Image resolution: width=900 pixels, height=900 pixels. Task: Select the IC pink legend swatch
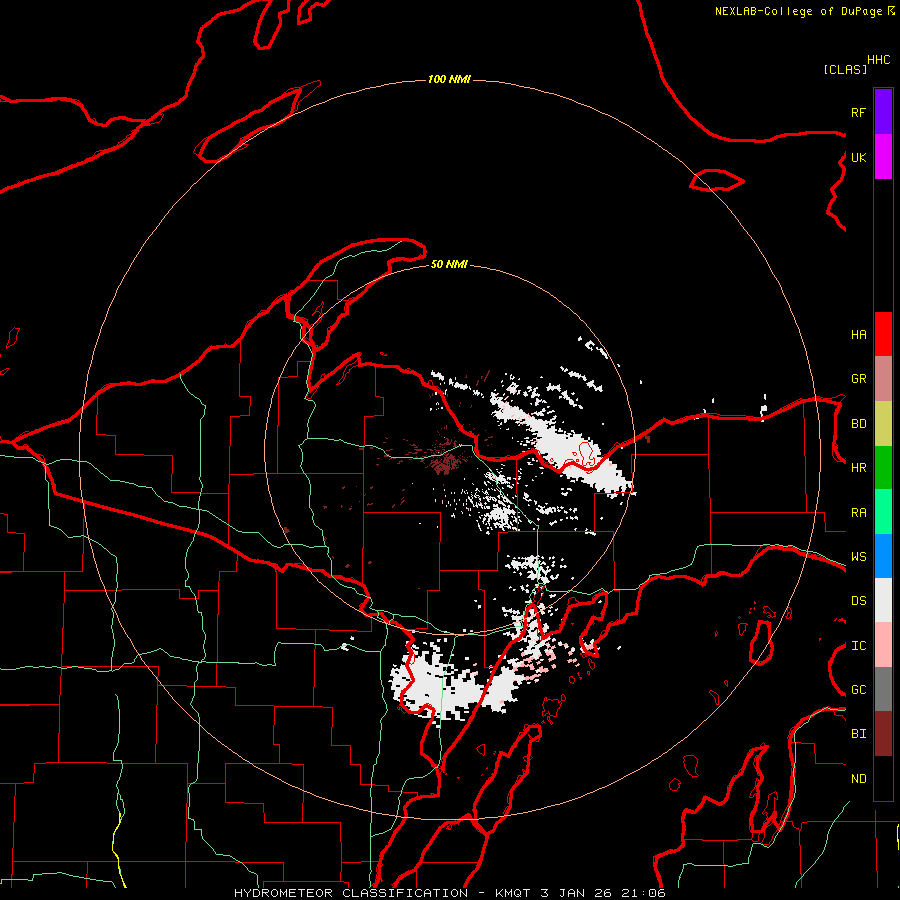[883, 645]
